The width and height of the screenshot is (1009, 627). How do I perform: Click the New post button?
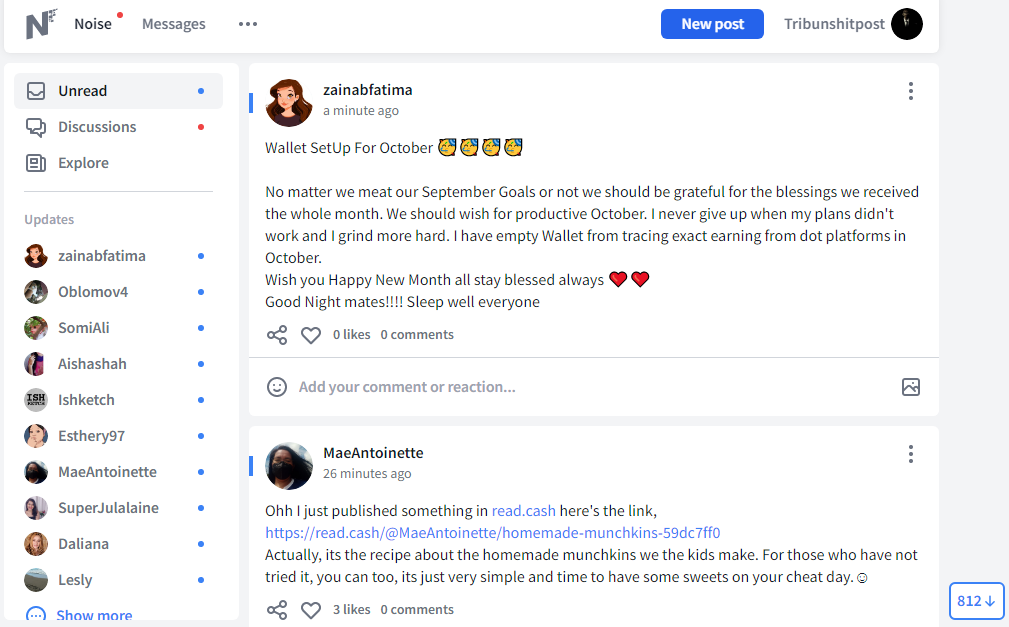(712, 24)
